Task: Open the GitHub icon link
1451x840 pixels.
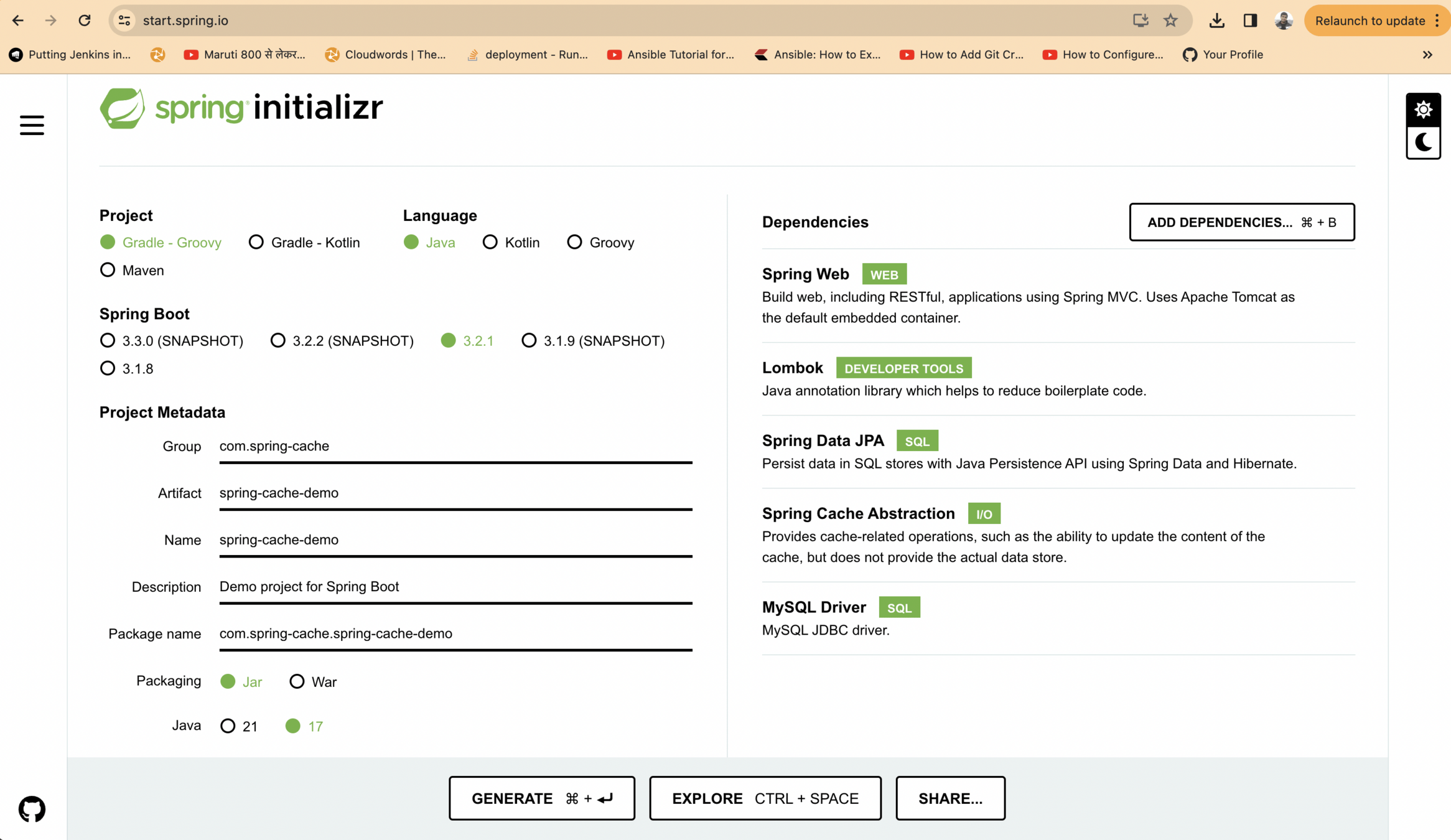Action: click(x=32, y=809)
